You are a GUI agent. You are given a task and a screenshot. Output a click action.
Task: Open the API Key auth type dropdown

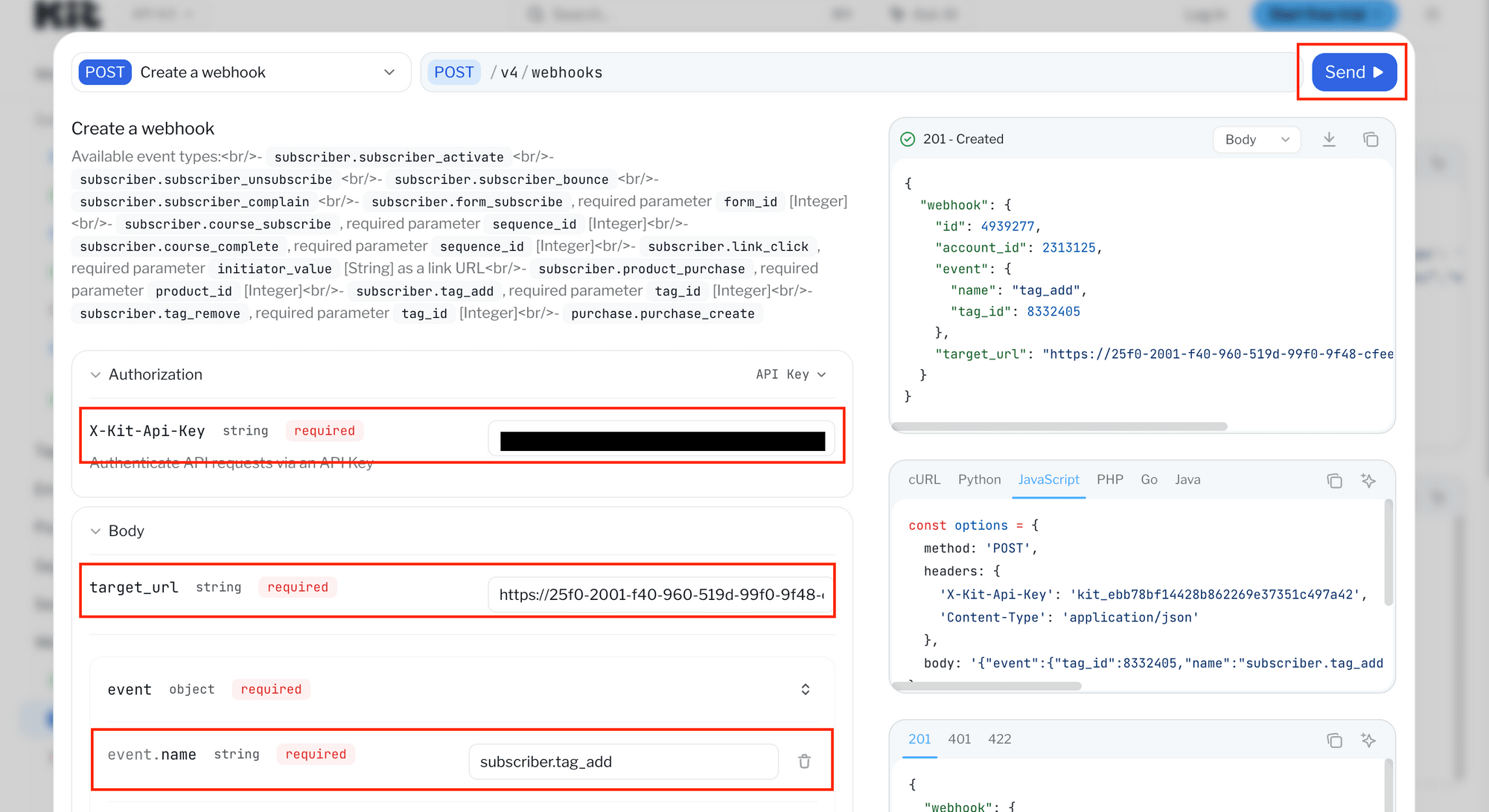coord(791,374)
